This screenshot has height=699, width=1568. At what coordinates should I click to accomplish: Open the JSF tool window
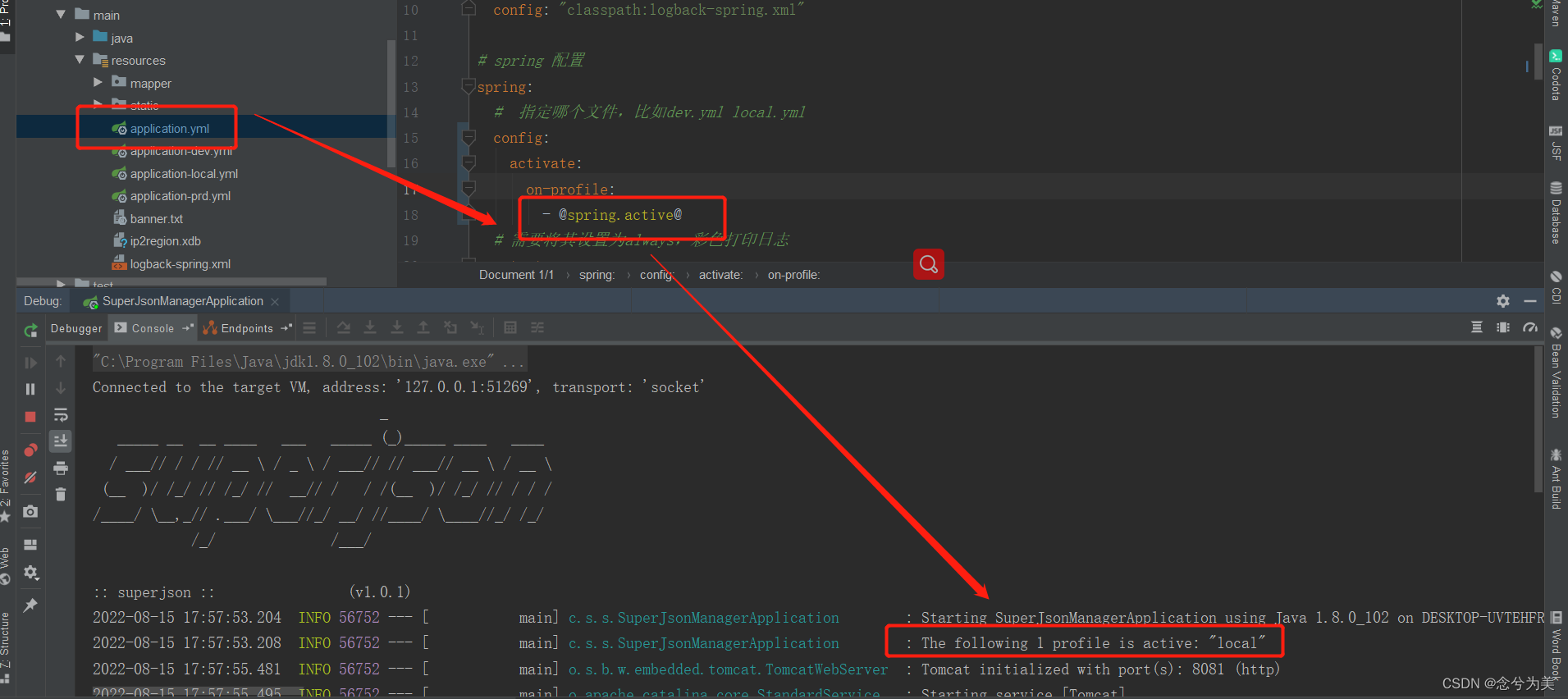coord(1556,143)
